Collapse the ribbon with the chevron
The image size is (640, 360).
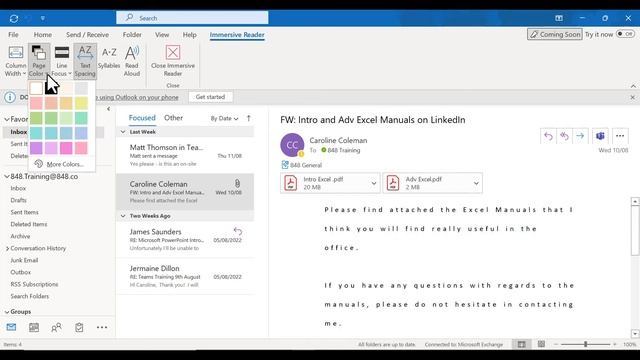pyautogui.click(x=633, y=86)
